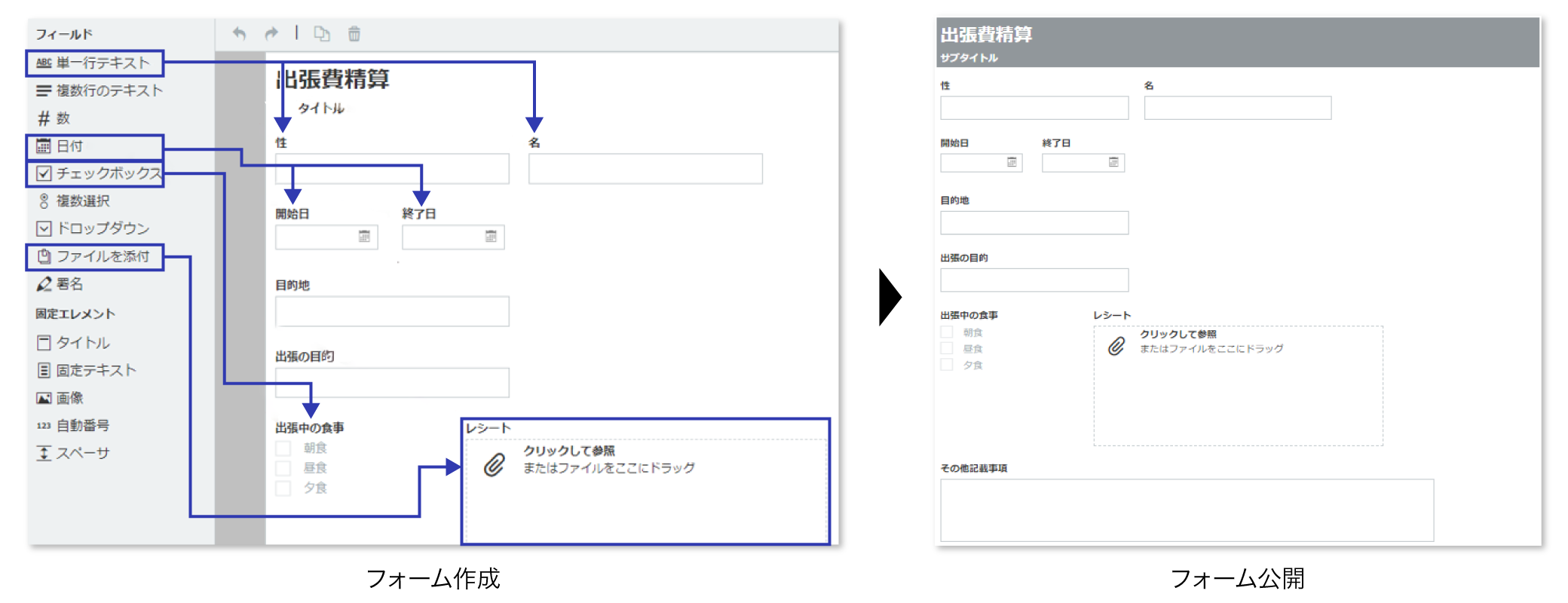The width and height of the screenshot is (1568, 603).
Task: Choose the 数 number field type
Action: coord(54,118)
